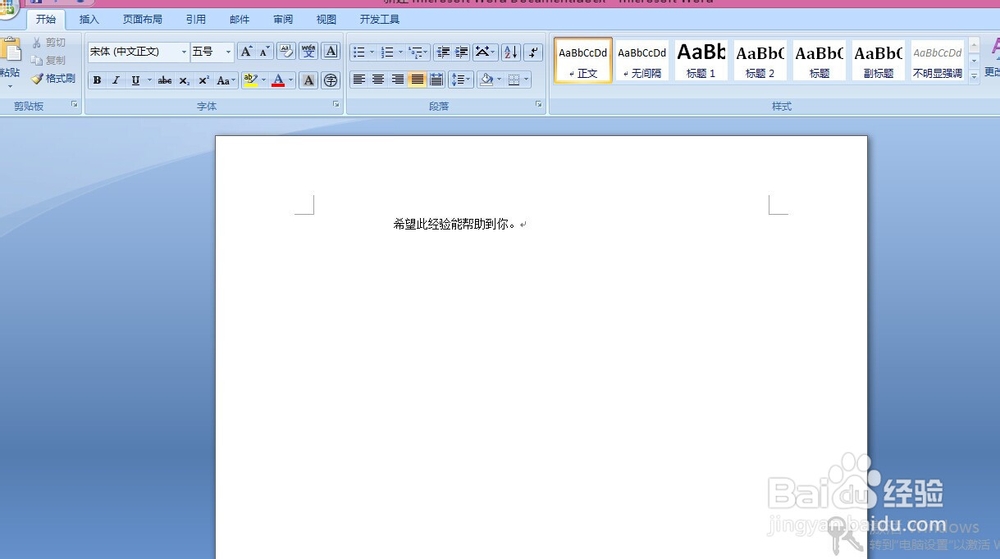Click the character shading icon
Viewport: 1000px width, 559px height.
point(309,80)
